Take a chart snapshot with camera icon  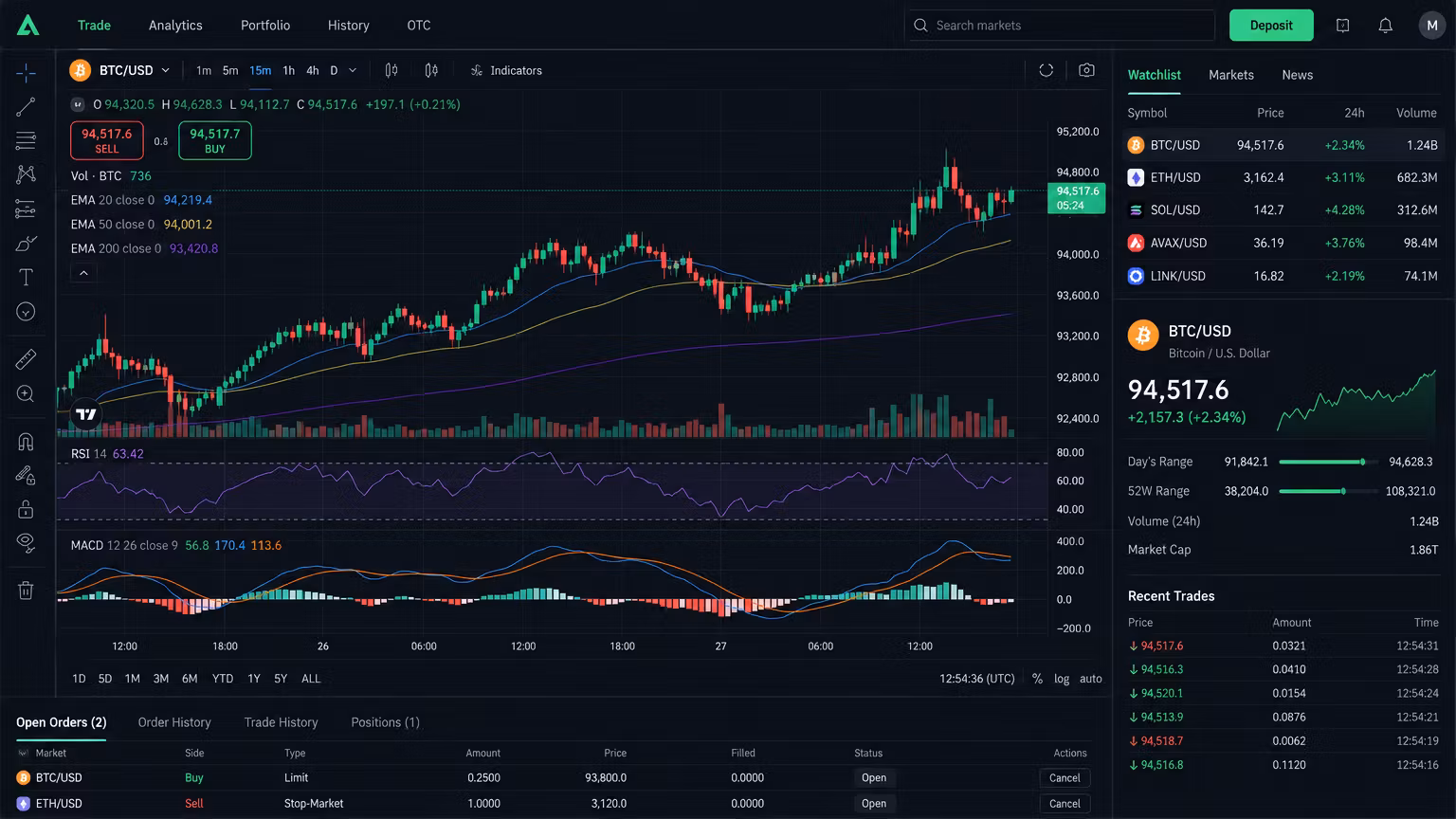[x=1086, y=70]
